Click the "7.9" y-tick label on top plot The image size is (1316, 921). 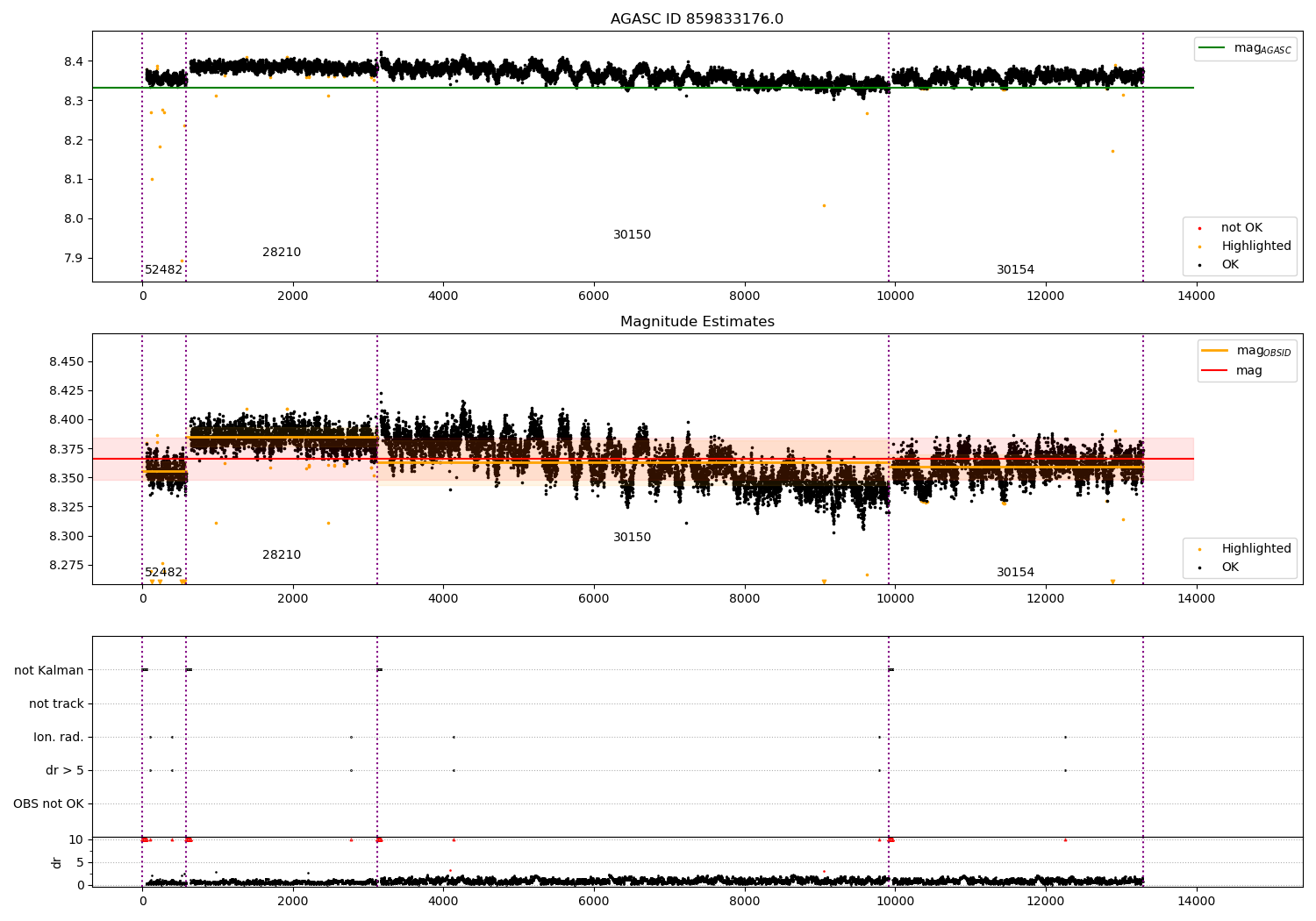pos(75,258)
